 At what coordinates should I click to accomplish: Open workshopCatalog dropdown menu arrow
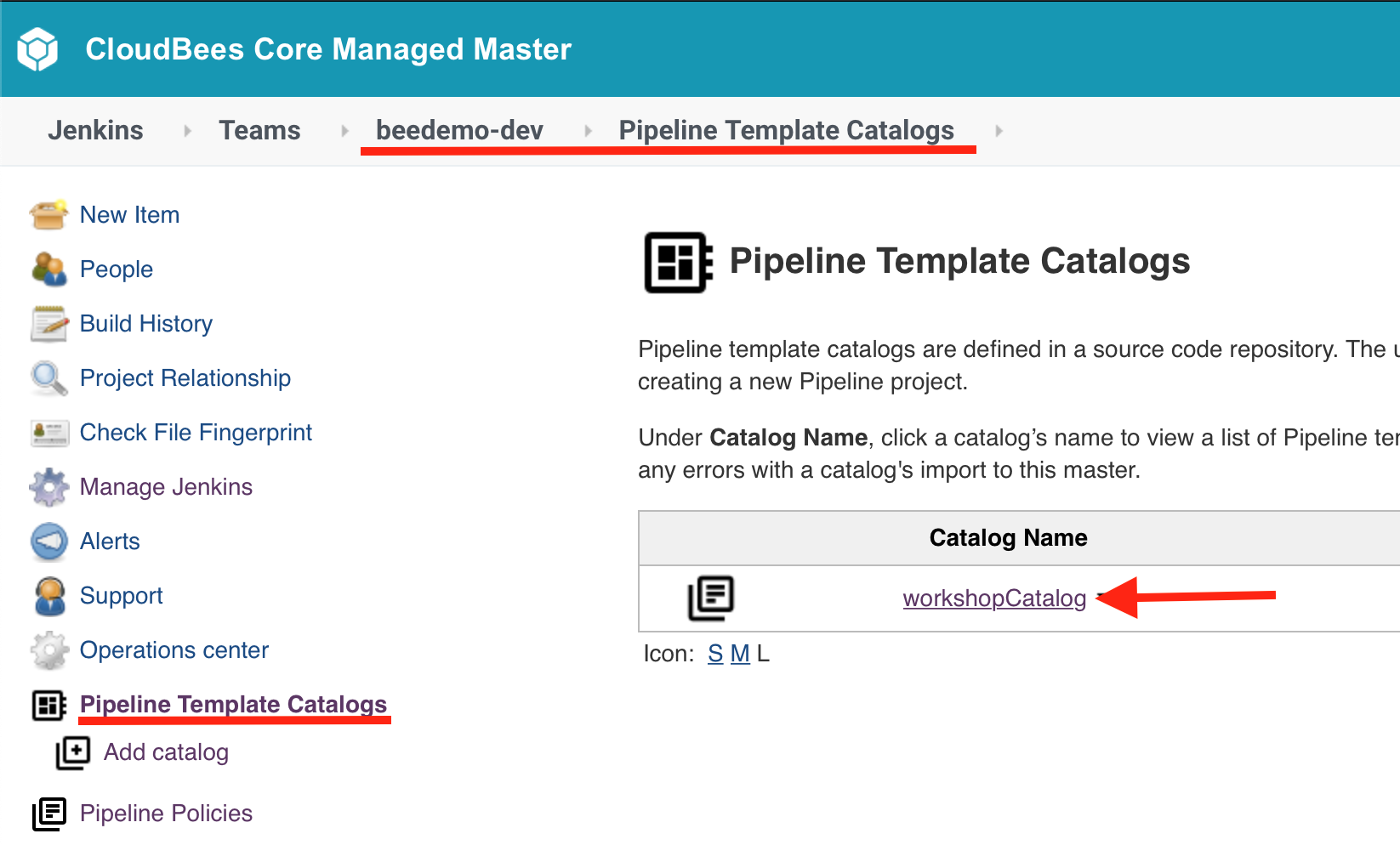(1100, 598)
